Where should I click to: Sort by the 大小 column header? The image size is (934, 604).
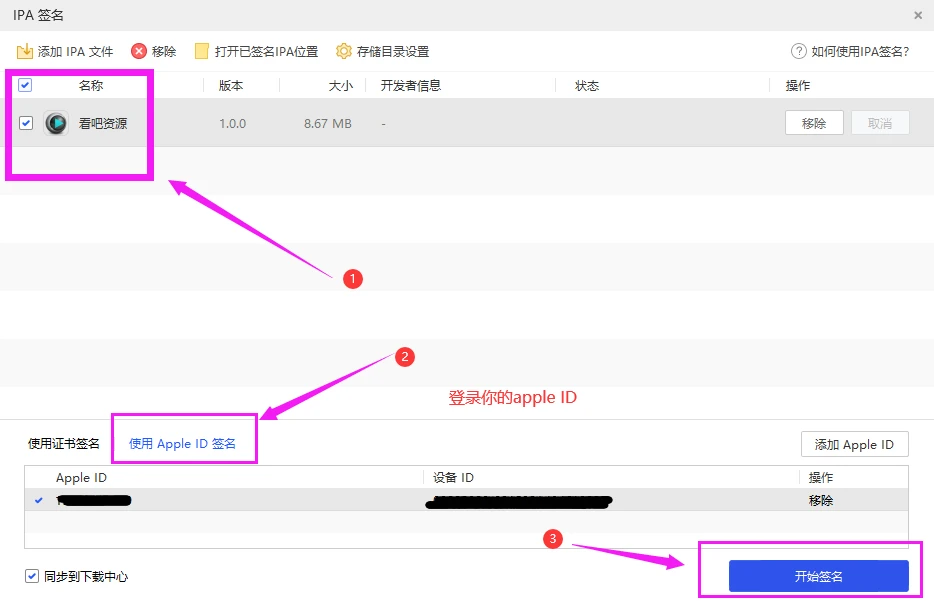pyautogui.click(x=341, y=86)
